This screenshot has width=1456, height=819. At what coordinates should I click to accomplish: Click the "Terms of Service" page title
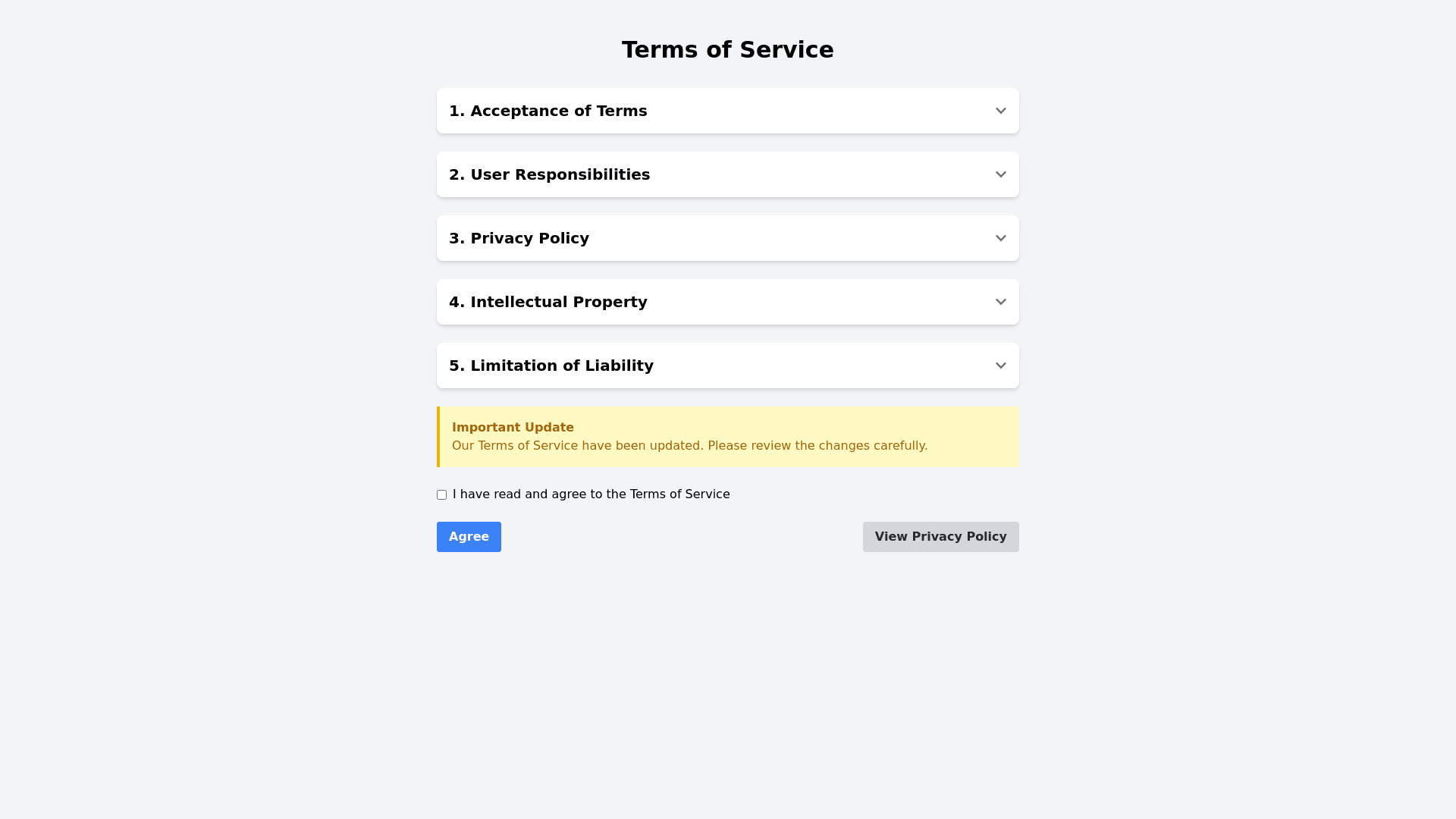727,50
